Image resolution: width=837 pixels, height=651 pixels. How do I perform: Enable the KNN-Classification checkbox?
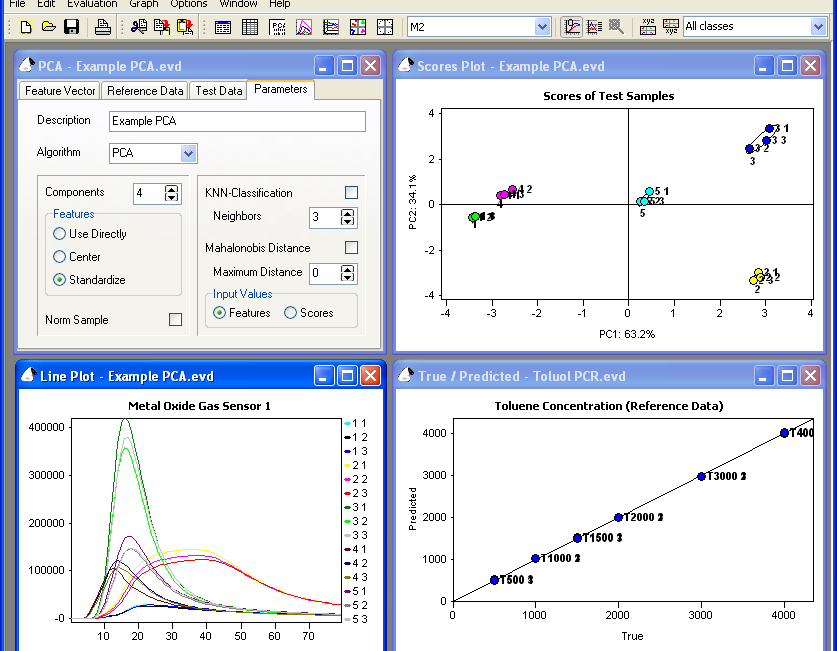click(x=351, y=193)
